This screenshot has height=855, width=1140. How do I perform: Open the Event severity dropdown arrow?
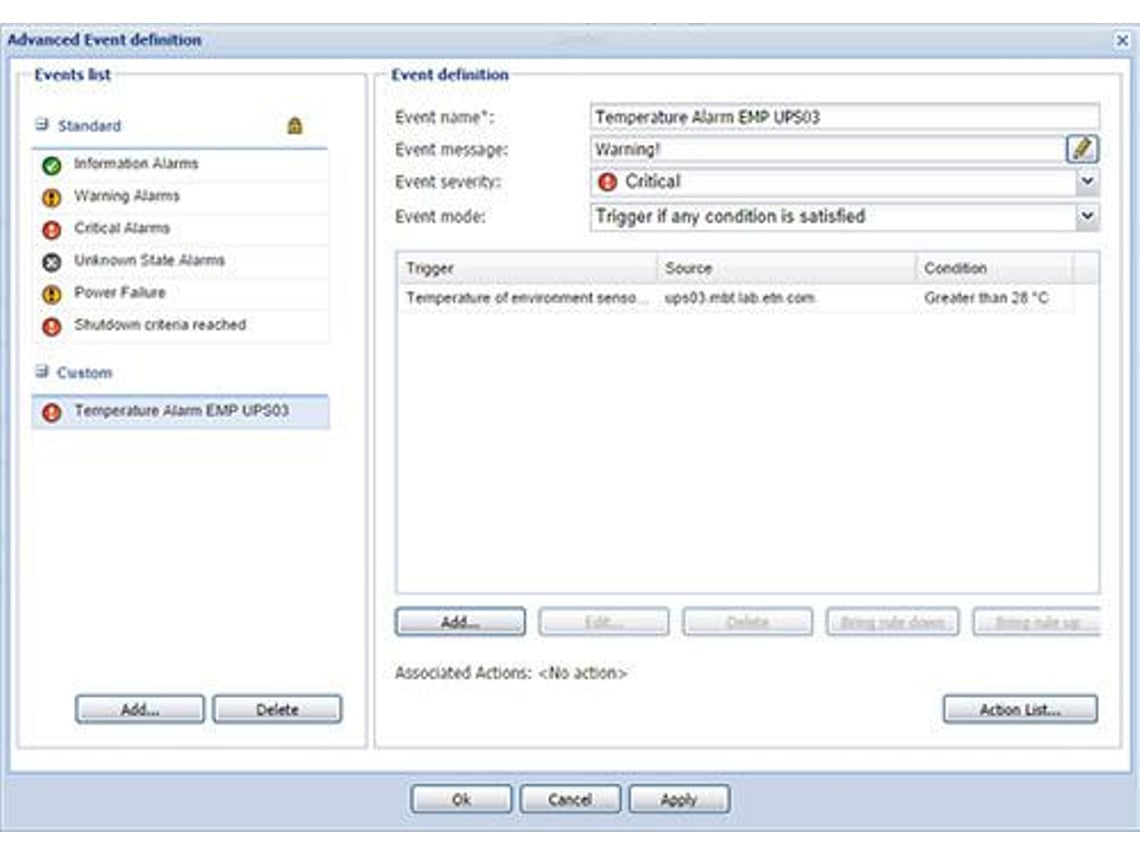point(1087,181)
